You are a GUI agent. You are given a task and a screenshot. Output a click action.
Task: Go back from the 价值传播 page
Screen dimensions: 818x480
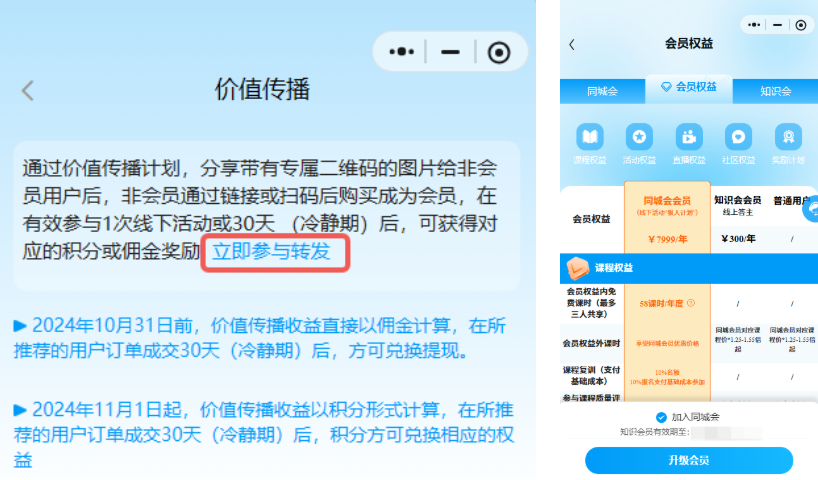click(28, 90)
